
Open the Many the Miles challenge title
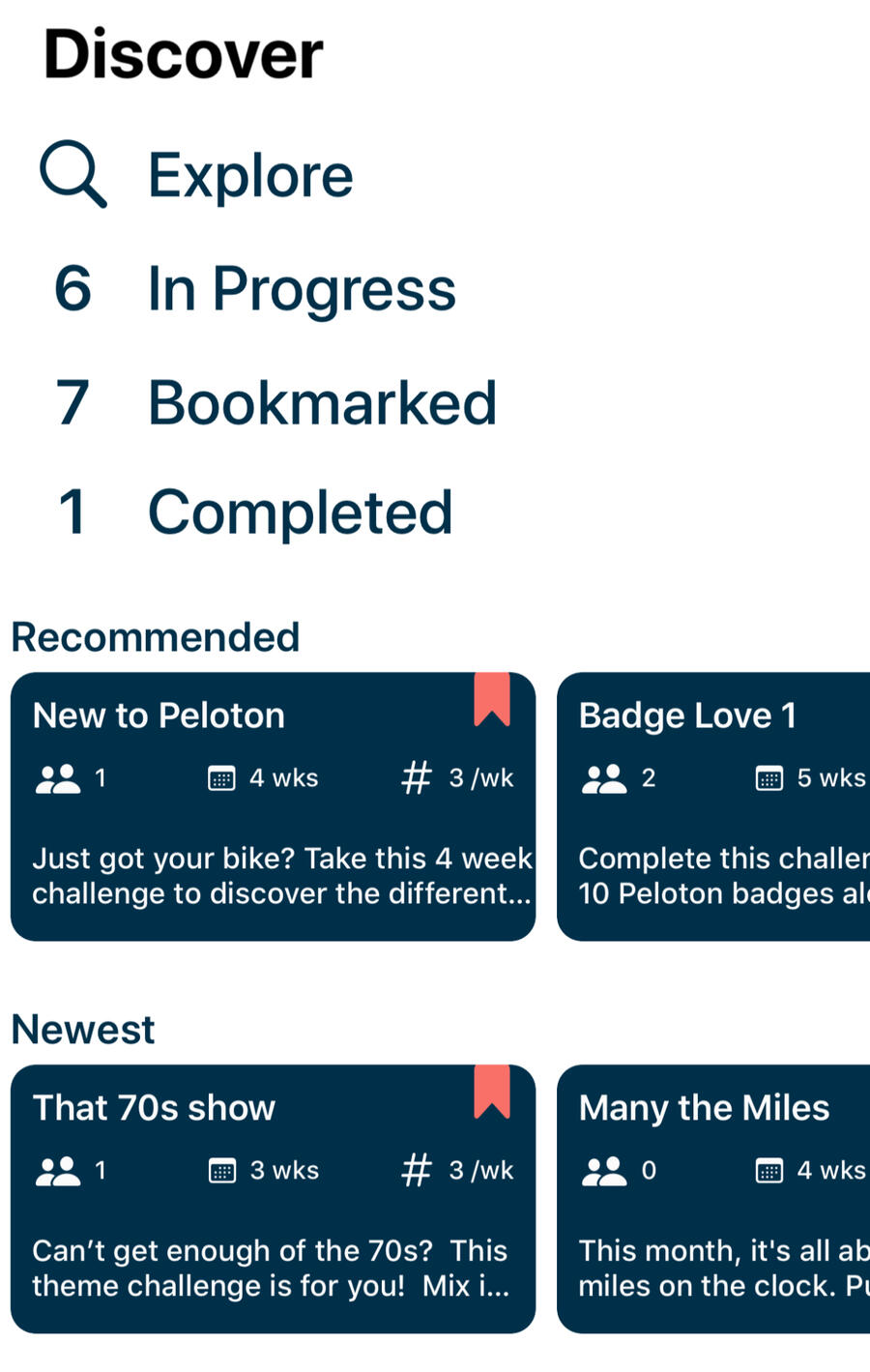coord(704,1108)
